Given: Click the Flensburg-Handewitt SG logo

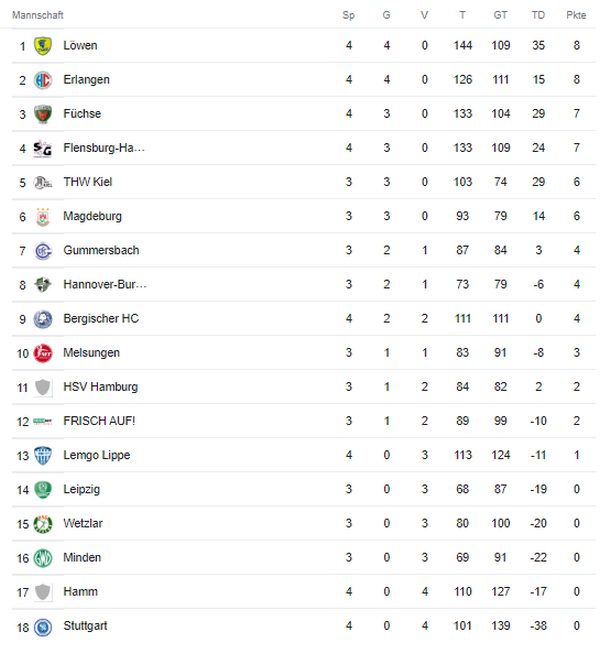Looking at the screenshot, I should click(x=43, y=148).
